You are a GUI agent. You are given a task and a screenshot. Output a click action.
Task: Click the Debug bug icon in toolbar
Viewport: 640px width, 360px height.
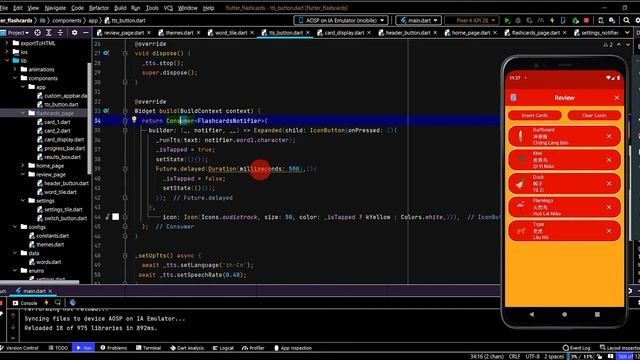tap(518, 20)
